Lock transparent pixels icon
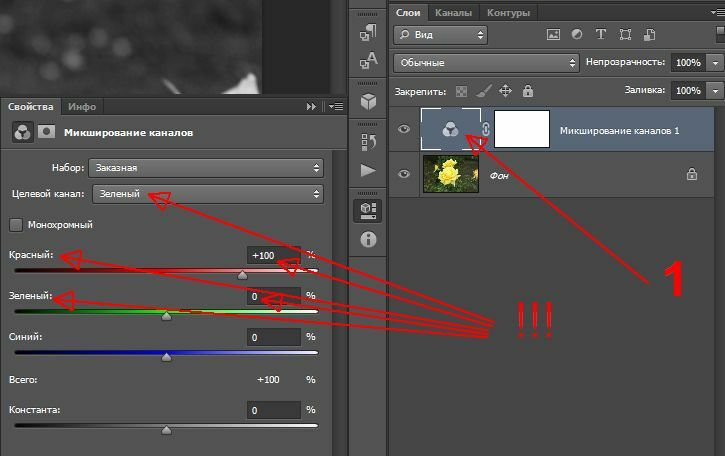Viewport: 725px width, 456px height. [461, 91]
